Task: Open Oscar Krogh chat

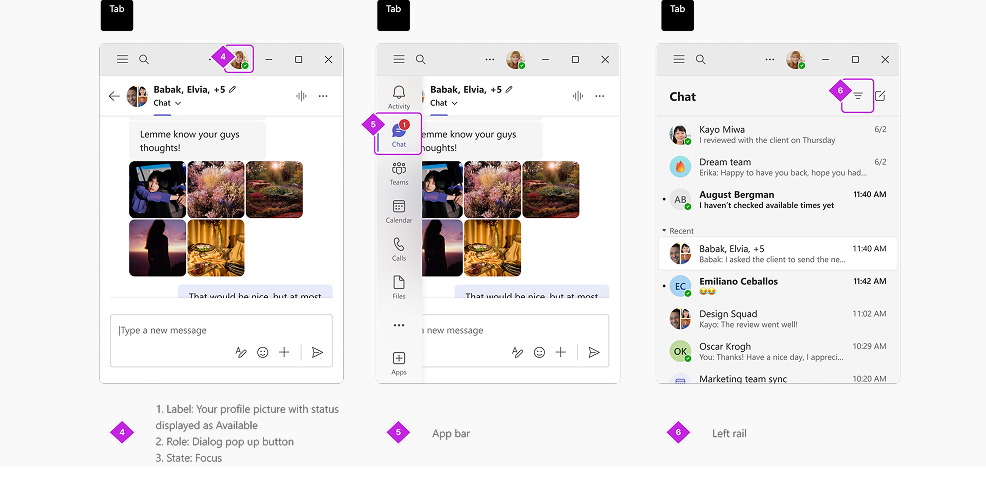Action: pos(778,351)
